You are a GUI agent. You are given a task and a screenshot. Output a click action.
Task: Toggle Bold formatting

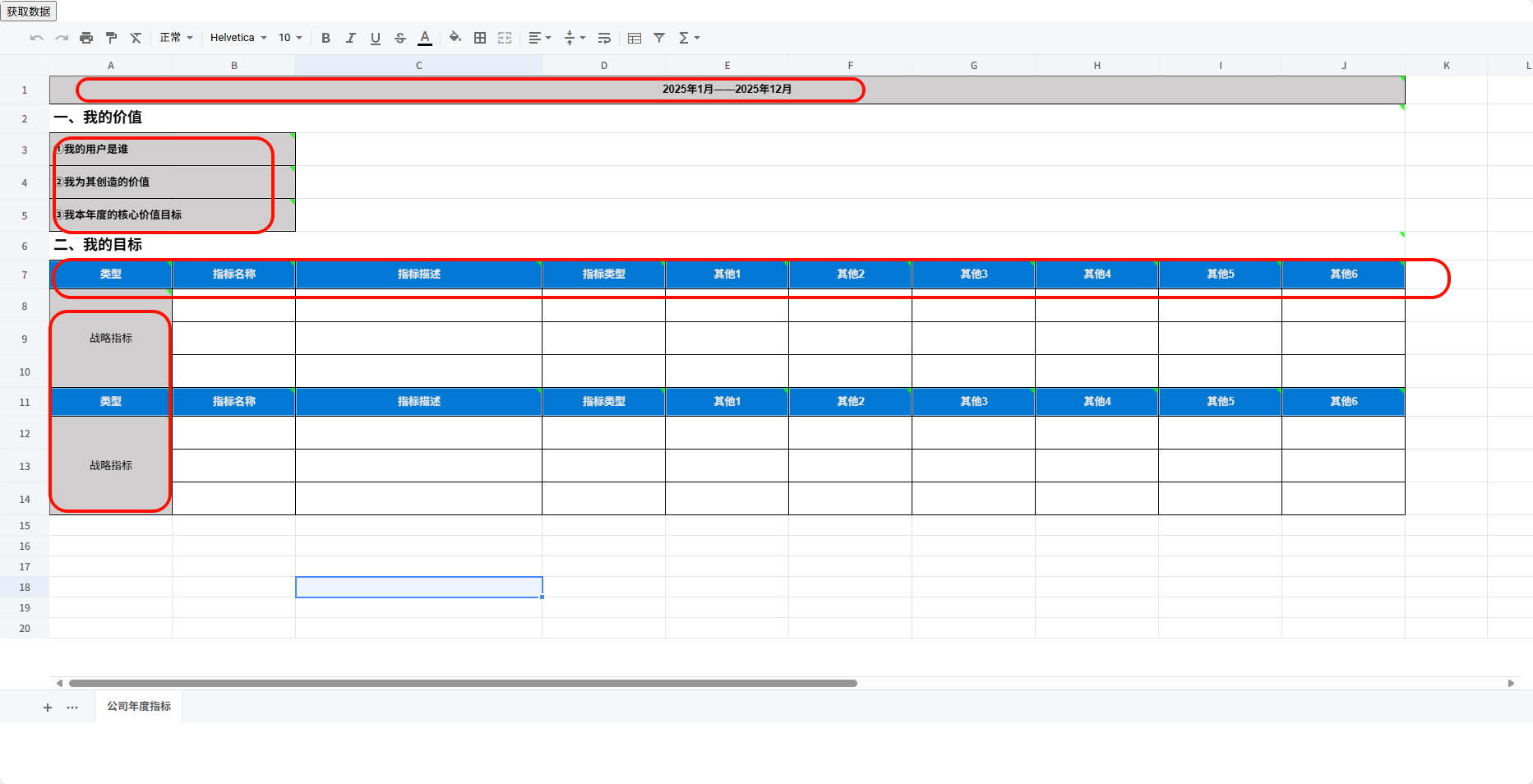coord(326,38)
